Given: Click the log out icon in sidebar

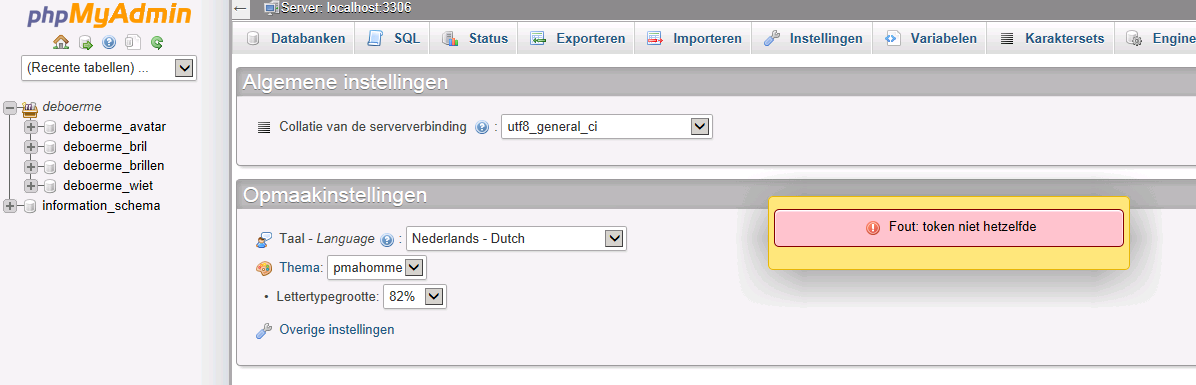Looking at the screenshot, I should click(86, 43).
